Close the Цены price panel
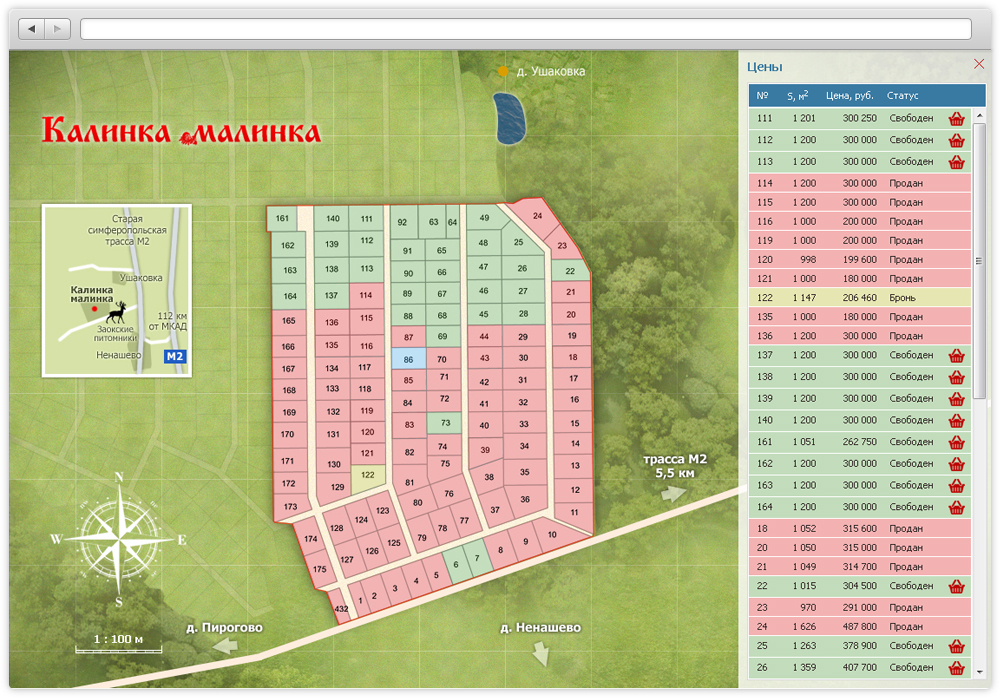The image size is (1000, 700). (x=979, y=64)
